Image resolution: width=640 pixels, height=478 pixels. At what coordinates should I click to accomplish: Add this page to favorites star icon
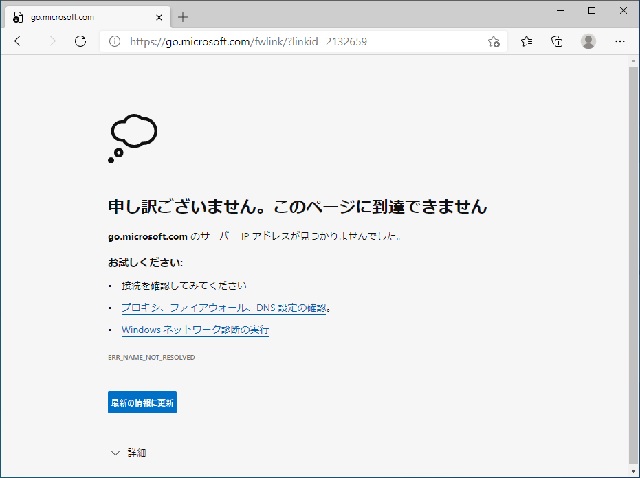(x=493, y=41)
